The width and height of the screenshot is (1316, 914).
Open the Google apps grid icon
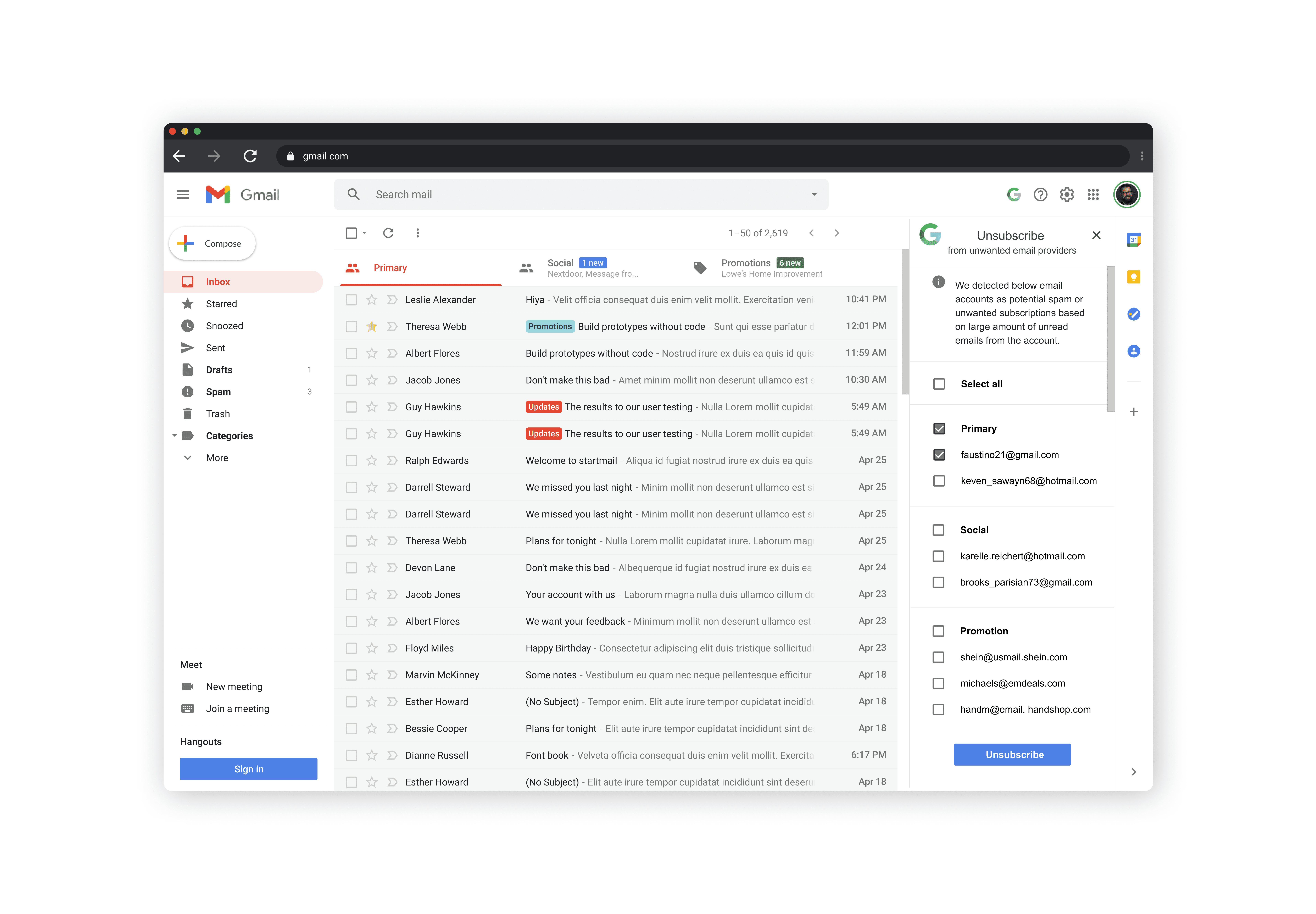point(1093,195)
